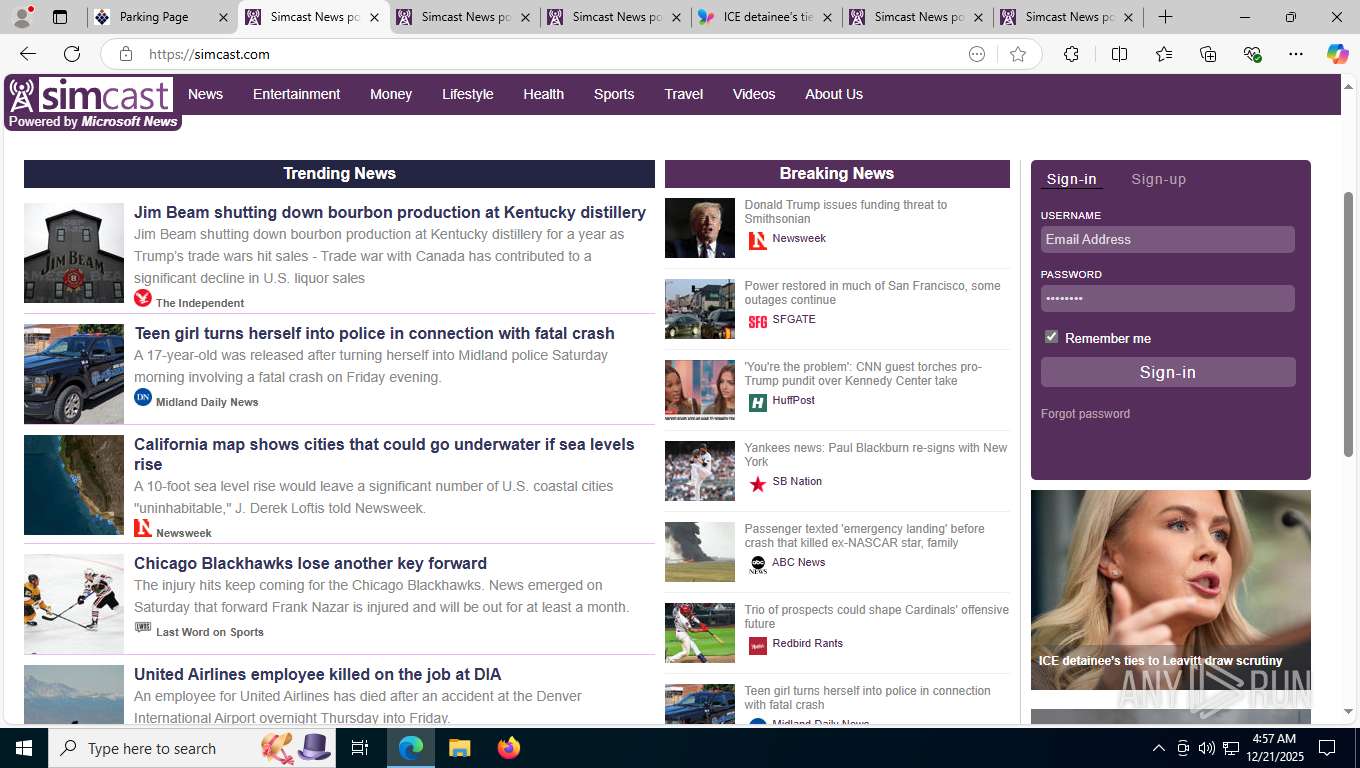Switch to ICE detainee's ties browser tab
1360x768 pixels.
[x=765, y=17]
